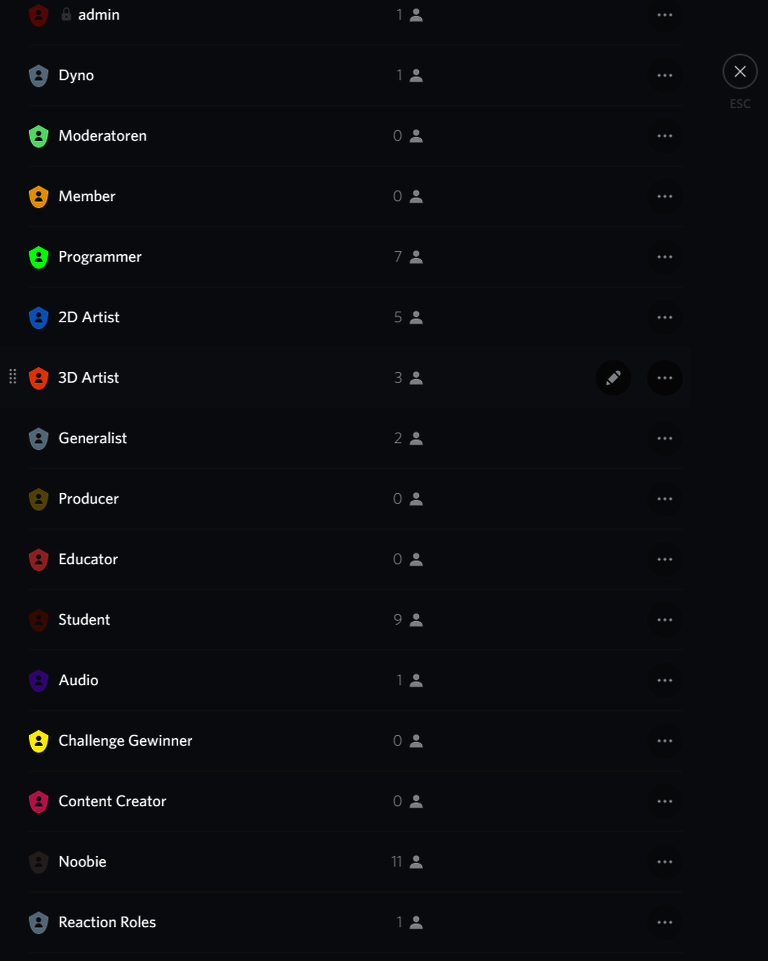This screenshot has height=961, width=768.
Task: Click the lock icon next to admin
Action: pos(67,15)
